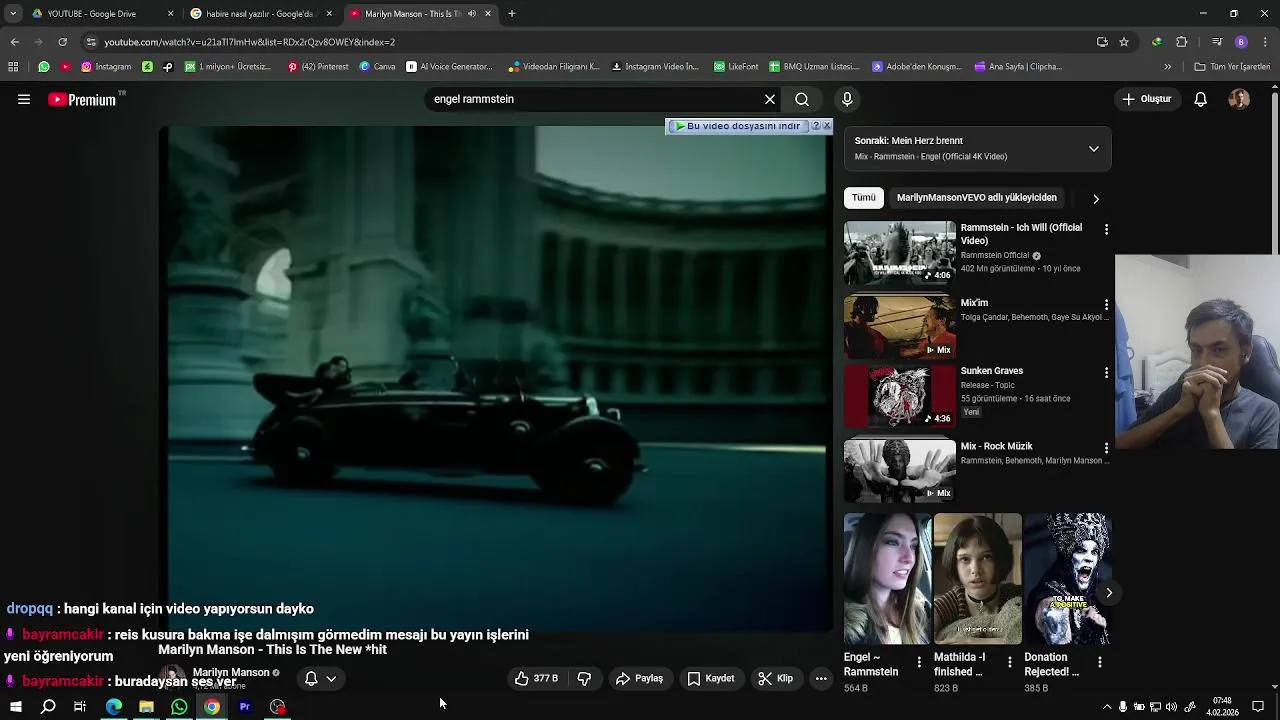Open Chrome extensions puzzle icon
Viewport: 1280px width, 720px height.
tap(1182, 42)
